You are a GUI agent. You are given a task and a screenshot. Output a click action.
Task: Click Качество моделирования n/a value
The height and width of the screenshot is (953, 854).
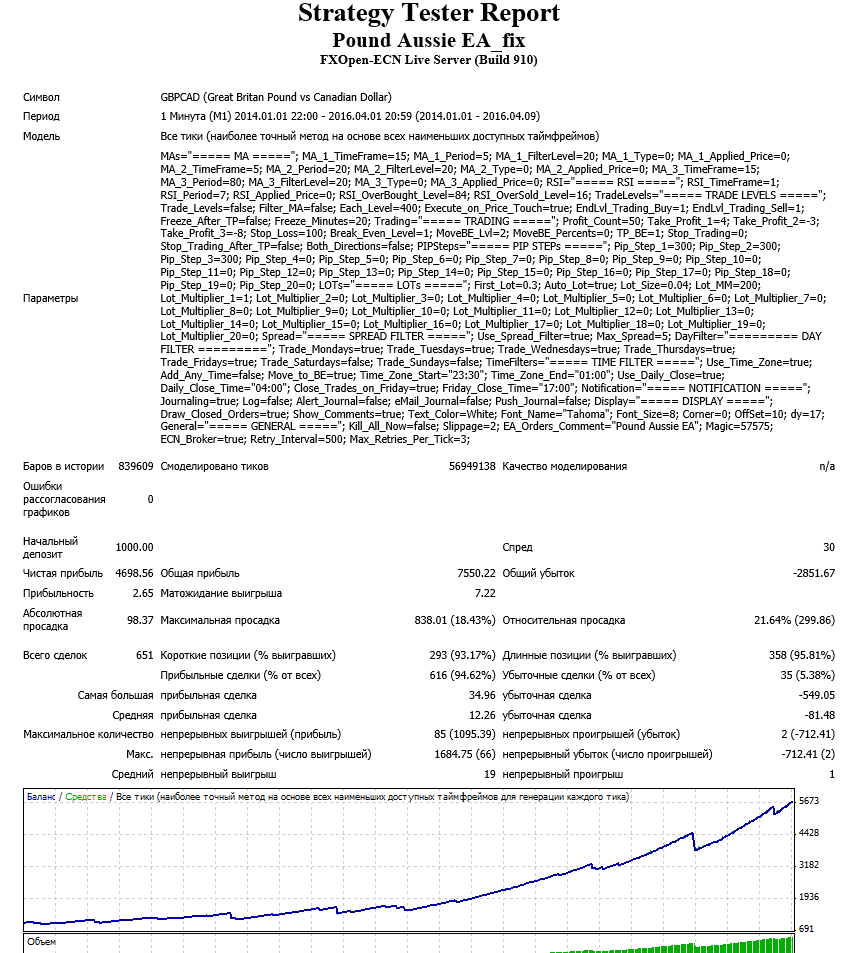coord(827,466)
